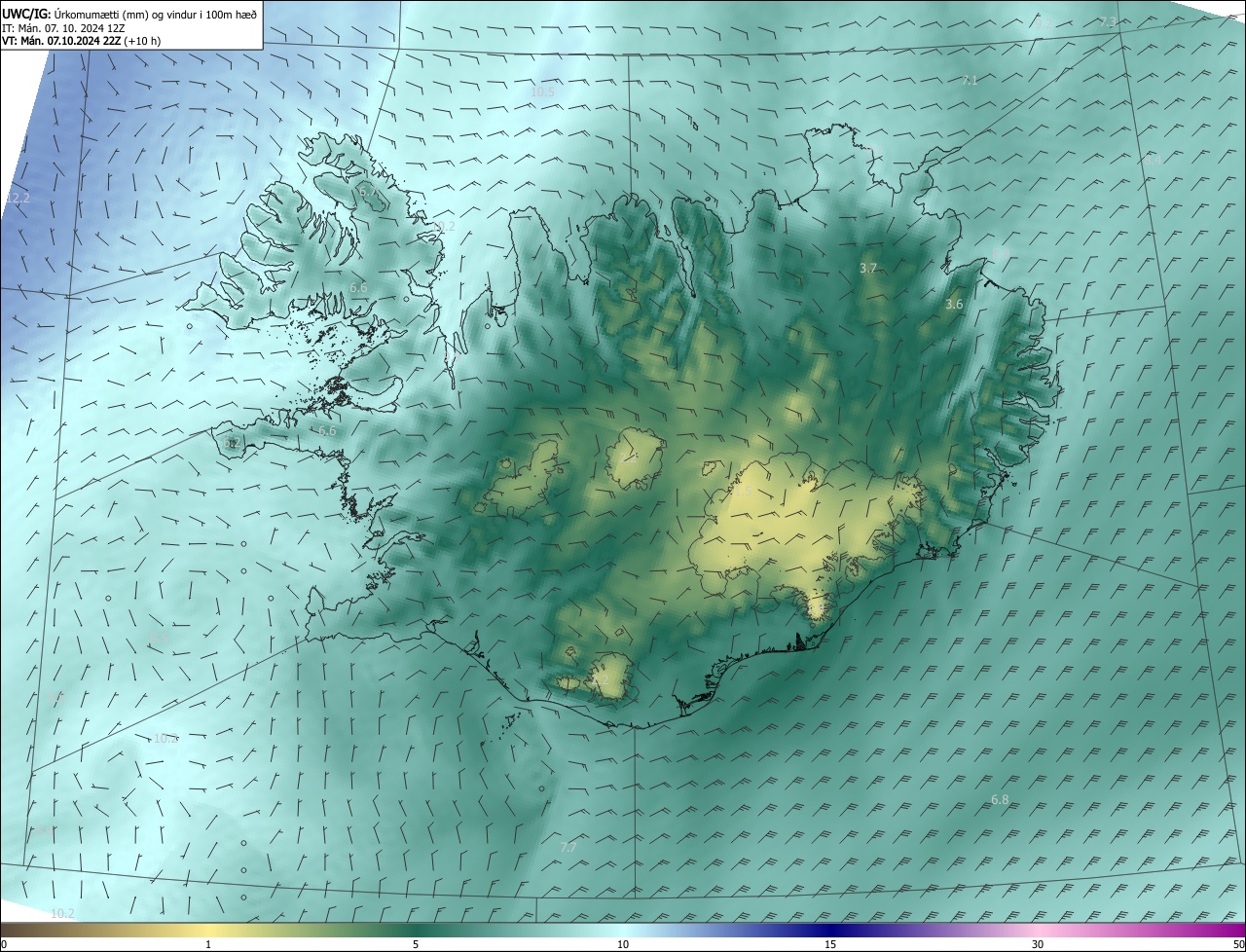Click the 7.7 value south of Iceland
This screenshot has height=952, width=1246.
(568, 847)
